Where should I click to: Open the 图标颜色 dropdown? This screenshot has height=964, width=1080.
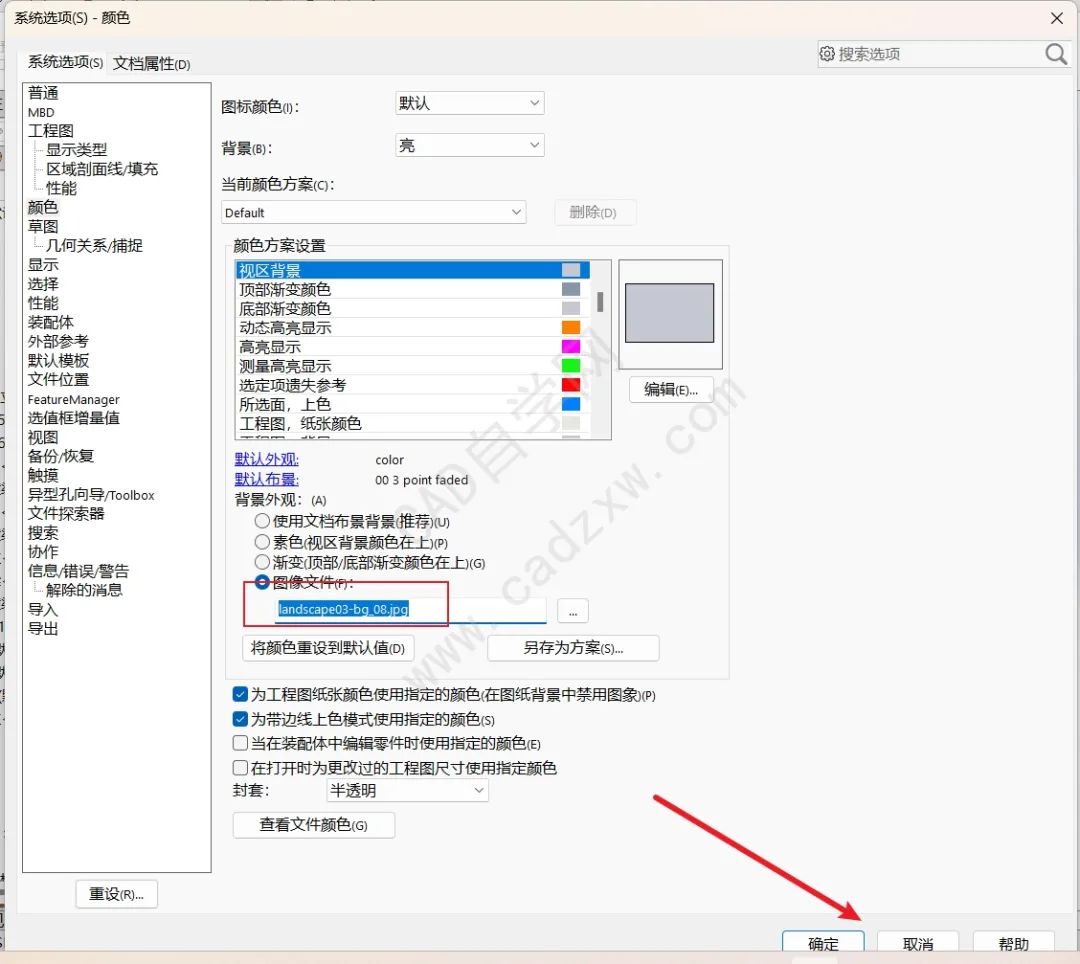[x=468, y=102]
